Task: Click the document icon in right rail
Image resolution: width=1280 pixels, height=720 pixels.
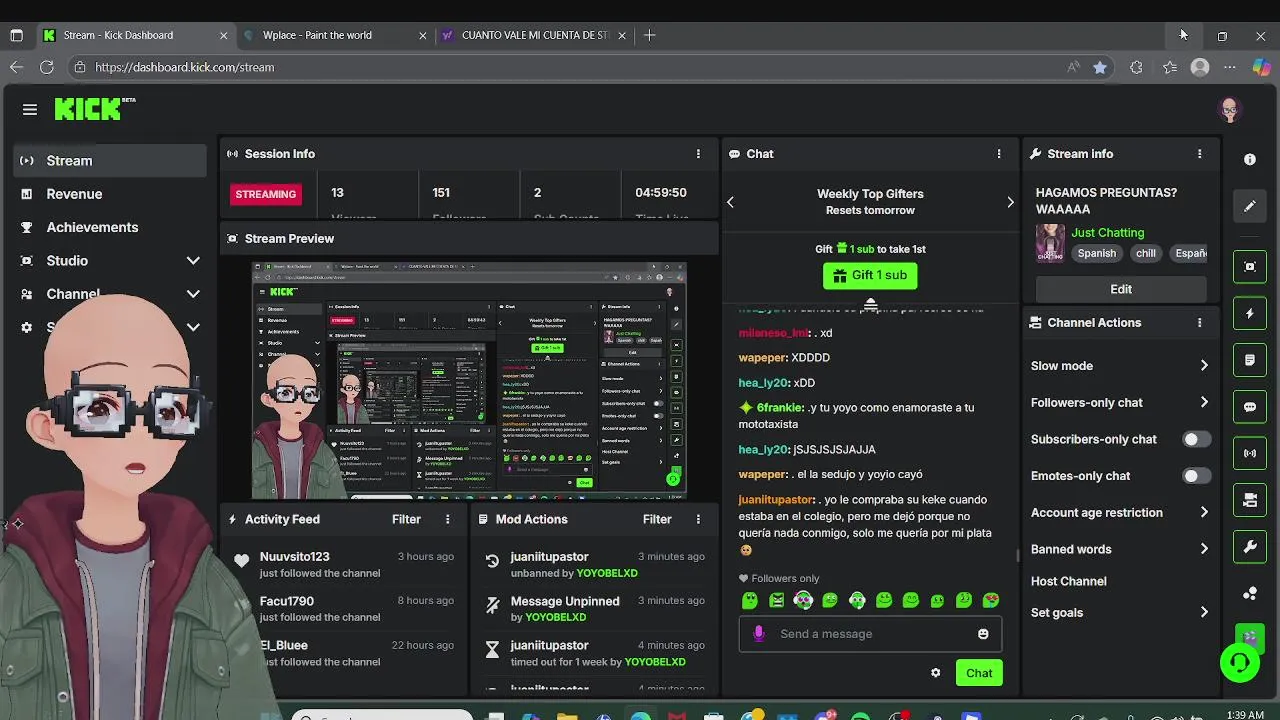Action: [x=1250, y=360]
